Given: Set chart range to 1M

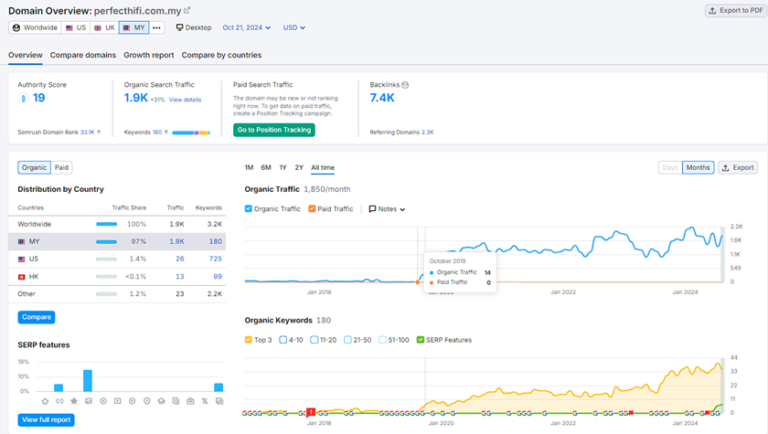Looking at the screenshot, I should (249, 168).
